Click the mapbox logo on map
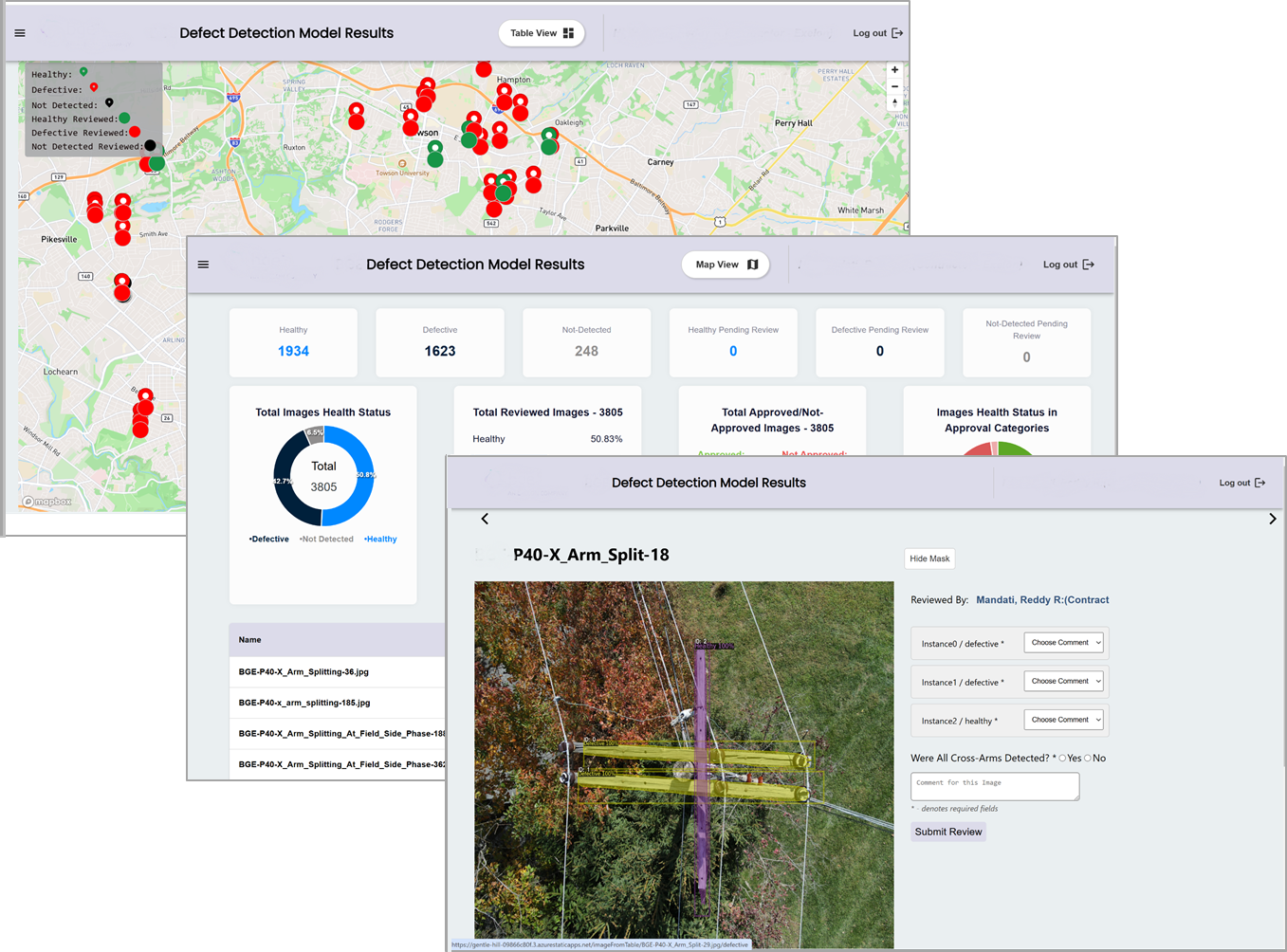The image size is (1287, 952). coord(47,502)
